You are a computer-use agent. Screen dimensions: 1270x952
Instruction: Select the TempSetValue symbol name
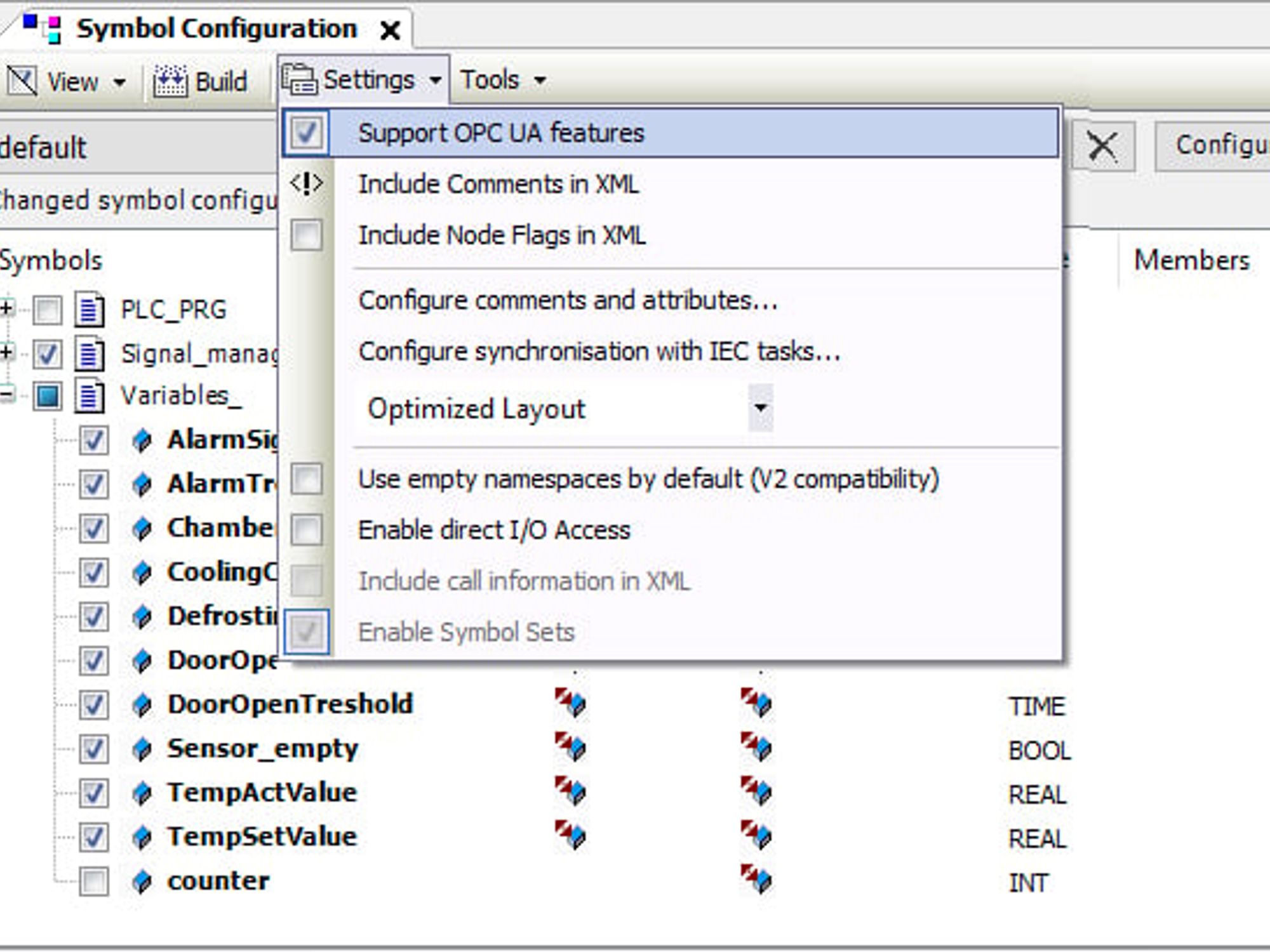coord(262,836)
